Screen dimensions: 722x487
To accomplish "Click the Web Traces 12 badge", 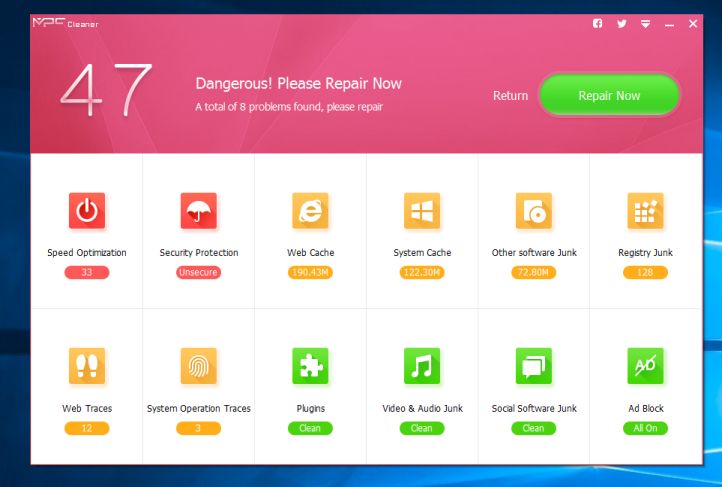I will (x=87, y=429).
